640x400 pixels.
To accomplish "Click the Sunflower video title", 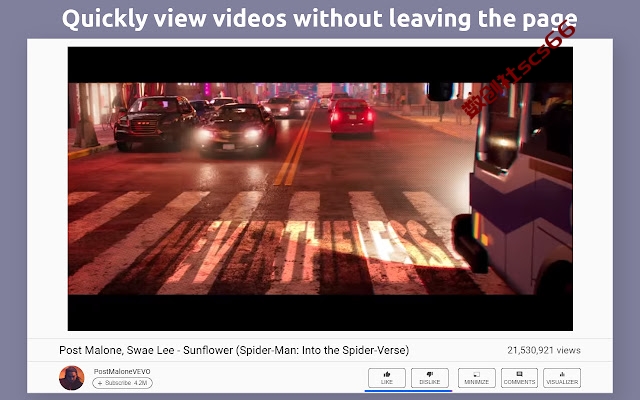I will click(x=234, y=350).
